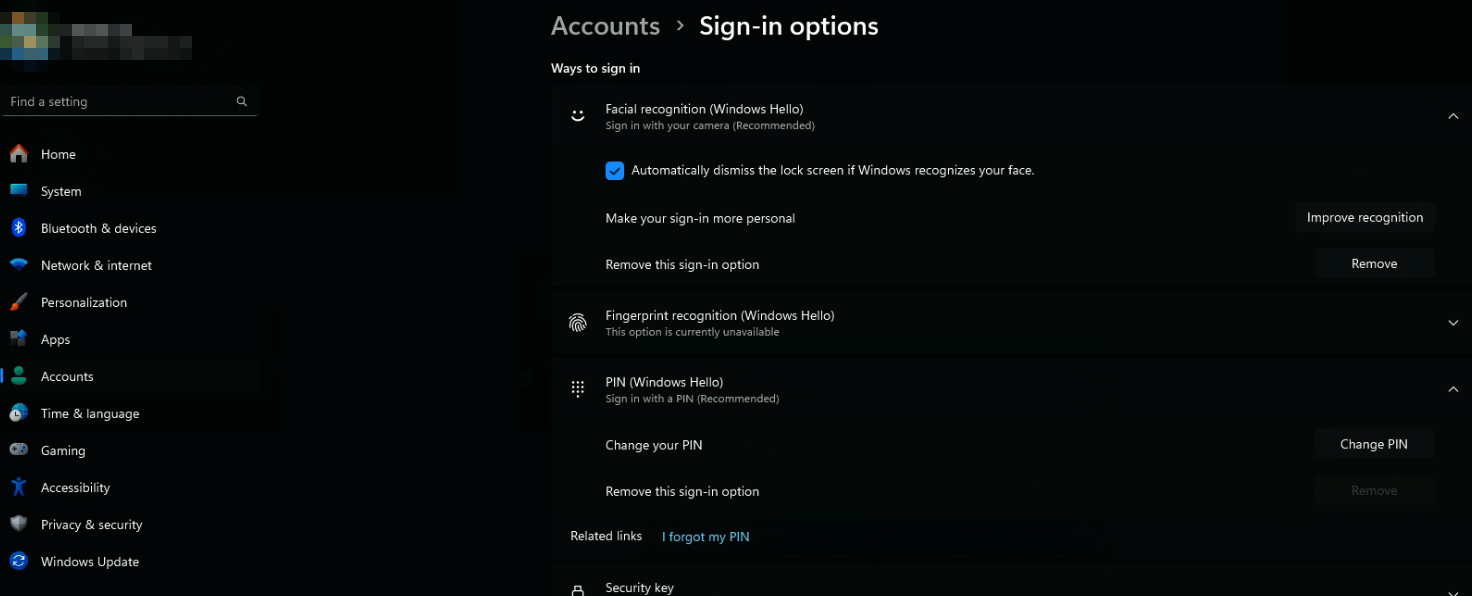Focus the Find a setting search box
The height and width of the screenshot is (596, 1472).
click(129, 101)
